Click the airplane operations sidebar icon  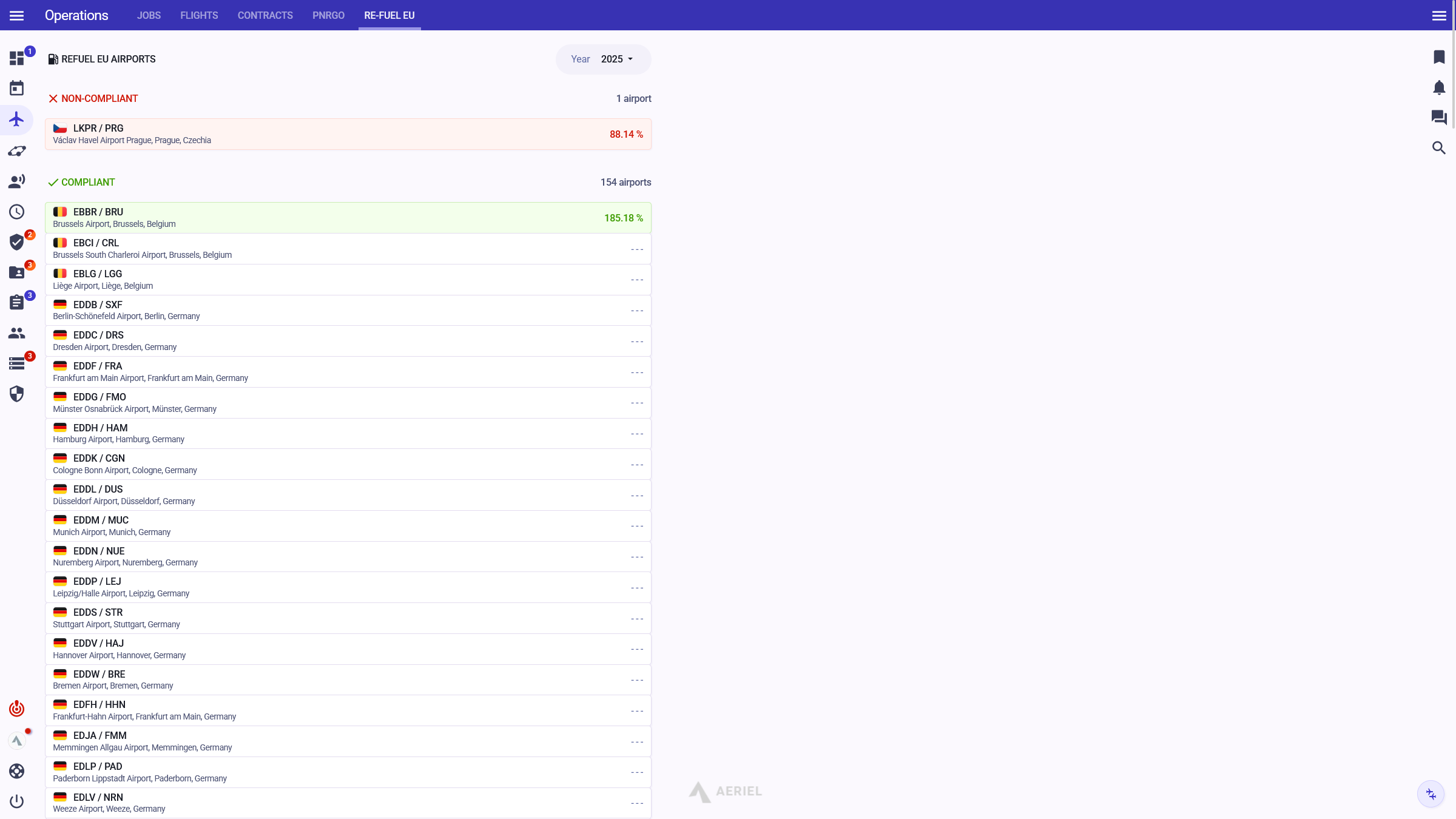(16, 120)
